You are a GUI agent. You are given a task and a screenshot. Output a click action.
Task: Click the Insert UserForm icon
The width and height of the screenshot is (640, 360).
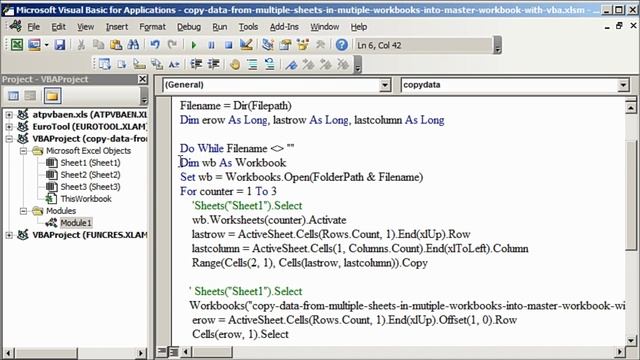[34, 44]
